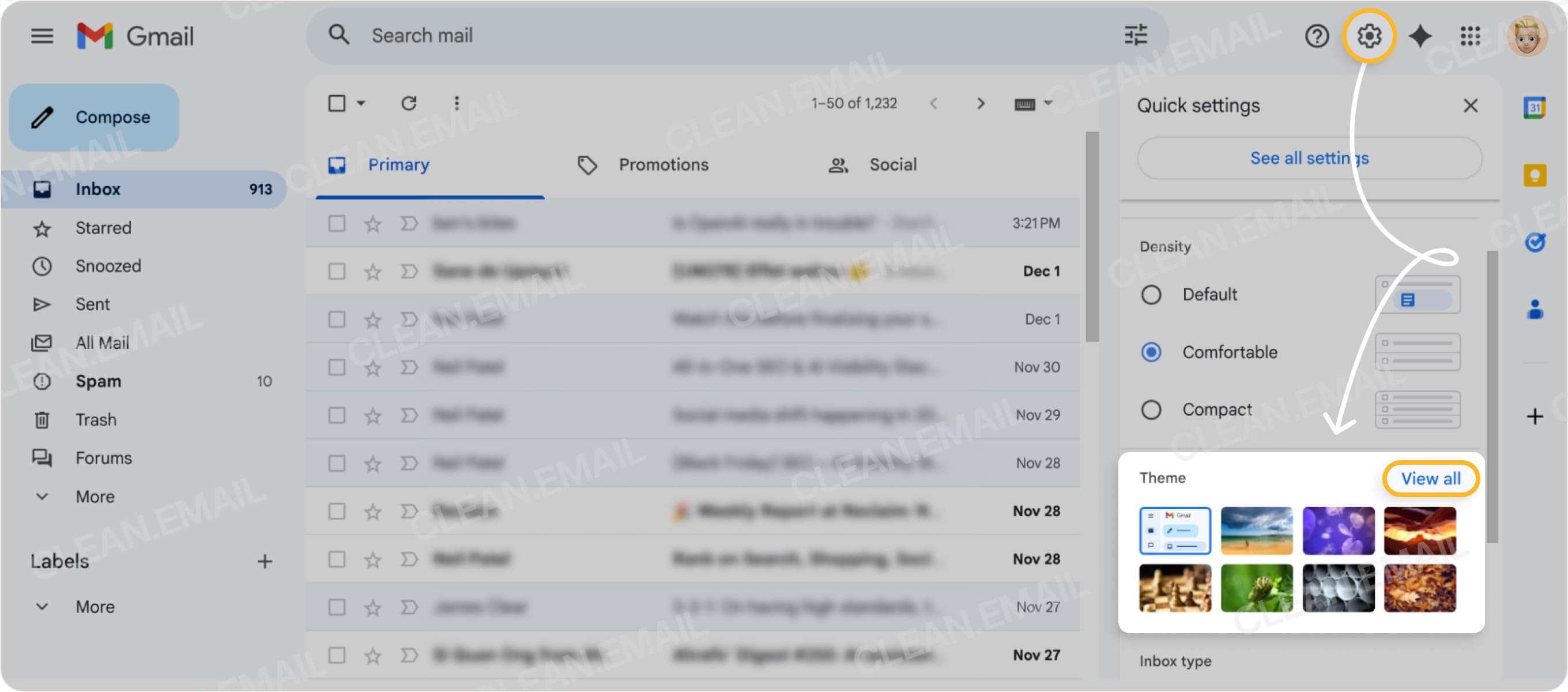Open the More actions three-dot menu
1568x692 pixels.
[x=457, y=103]
